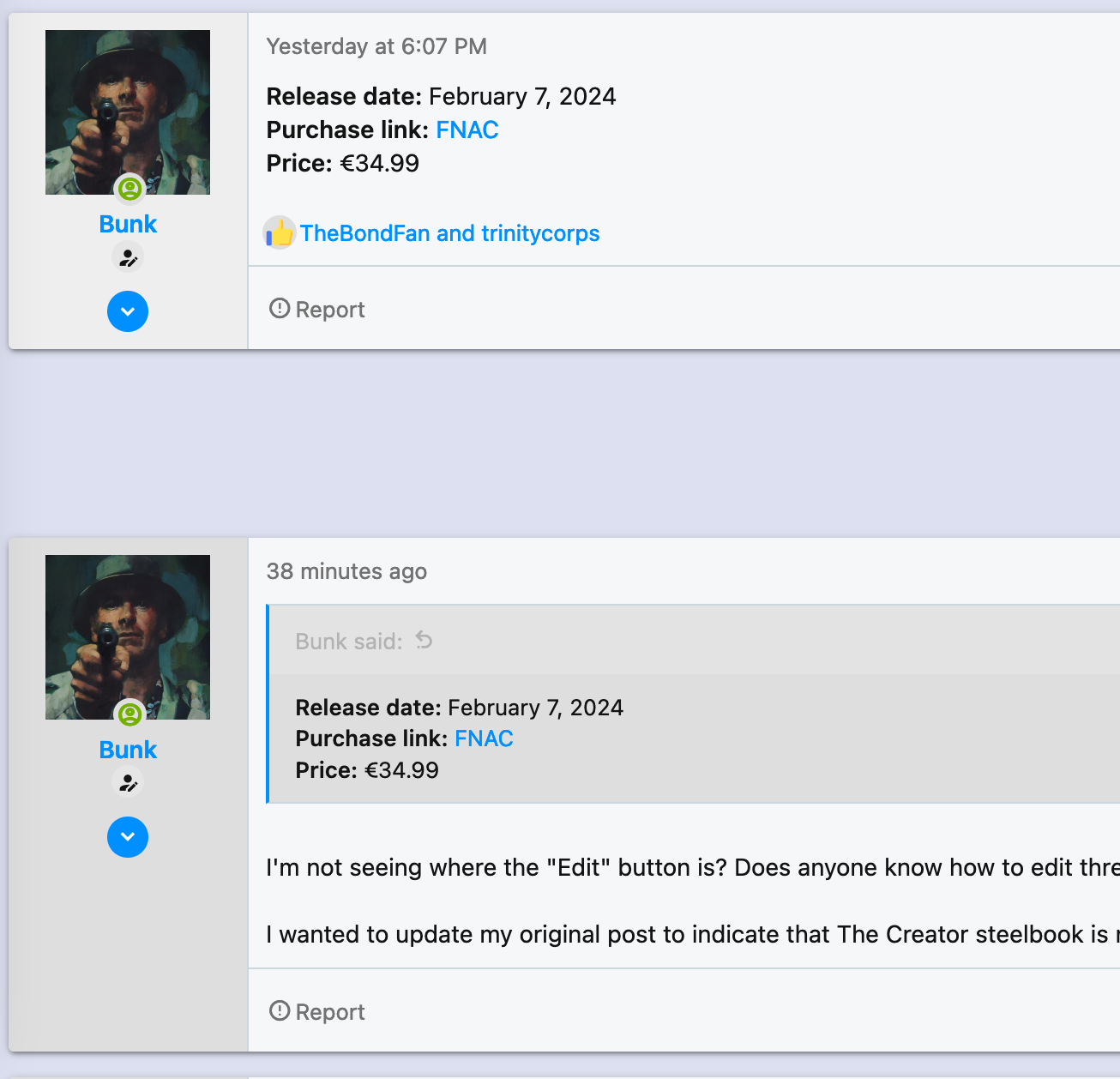Click the thumbs-up like reaction icon
1120x1079 pixels.
280,232
